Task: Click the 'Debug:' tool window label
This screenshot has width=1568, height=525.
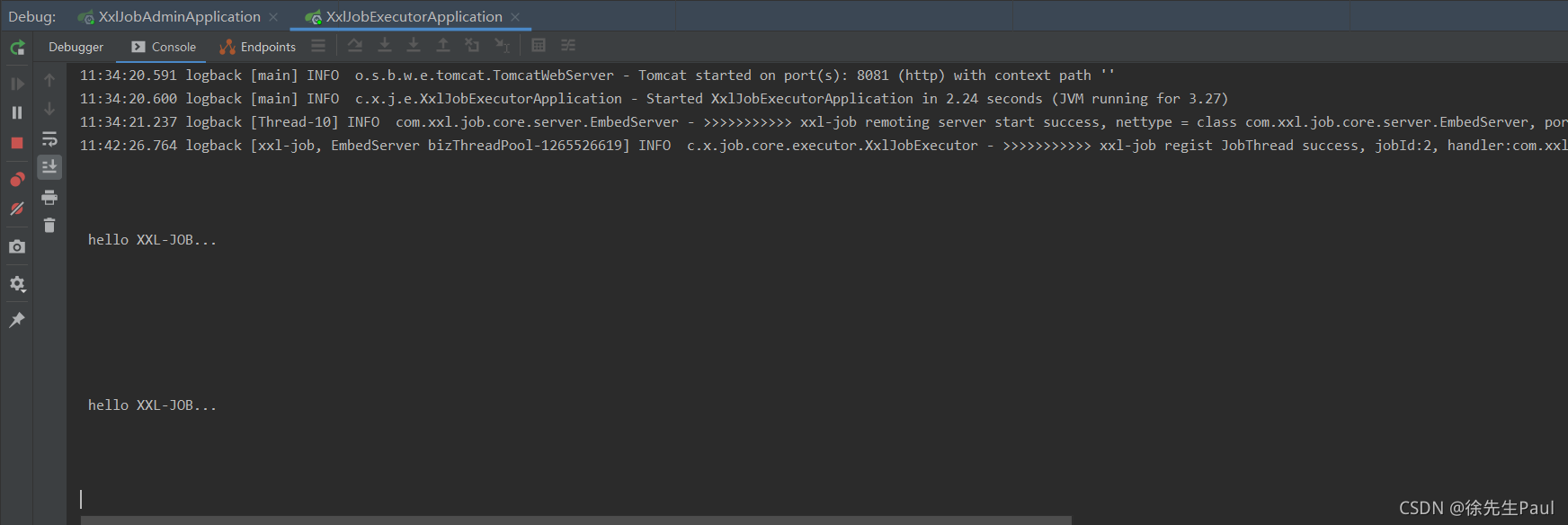Action: coord(32,16)
